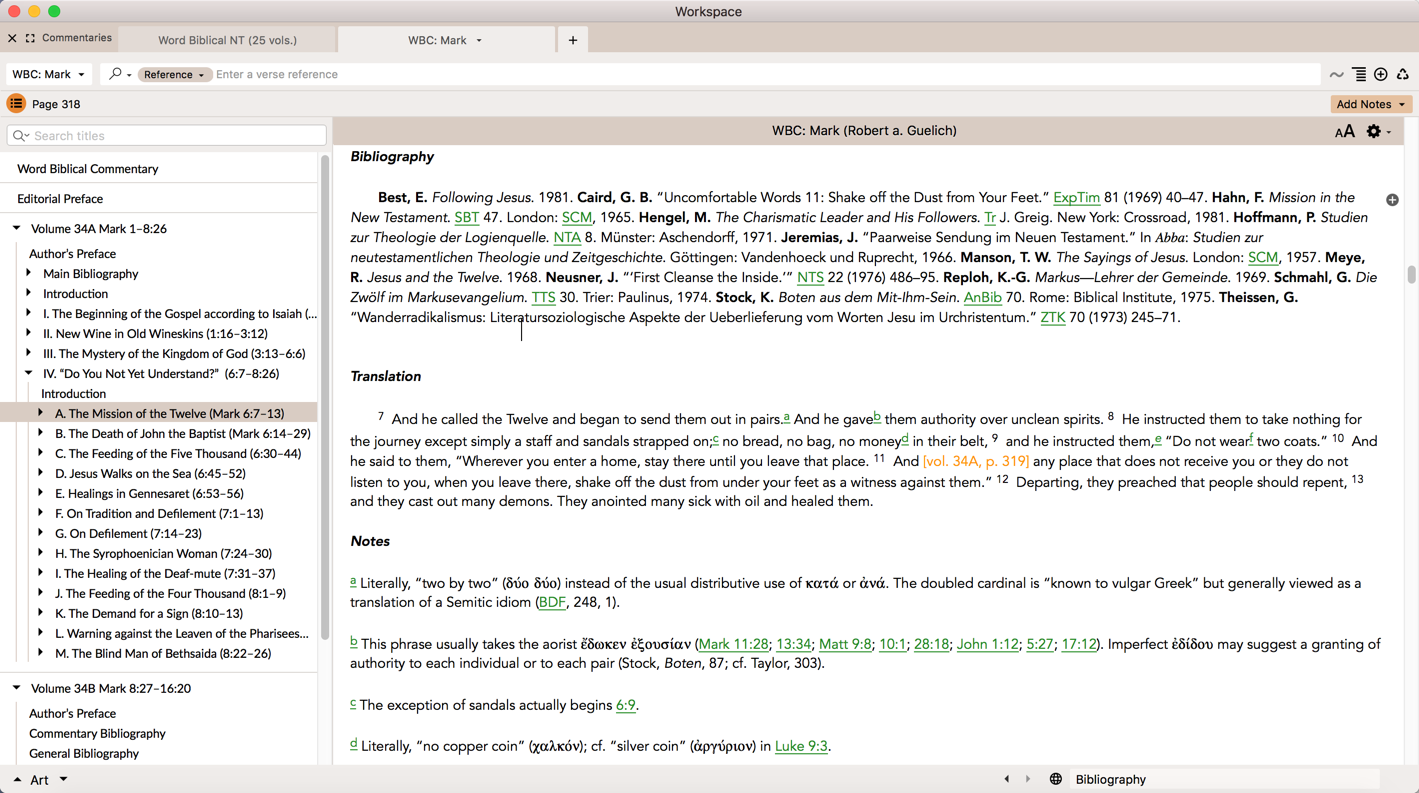The width and height of the screenshot is (1419, 793).
Task: Expand B. The Death of John the Baptist
Action: (x=41, y=433)
